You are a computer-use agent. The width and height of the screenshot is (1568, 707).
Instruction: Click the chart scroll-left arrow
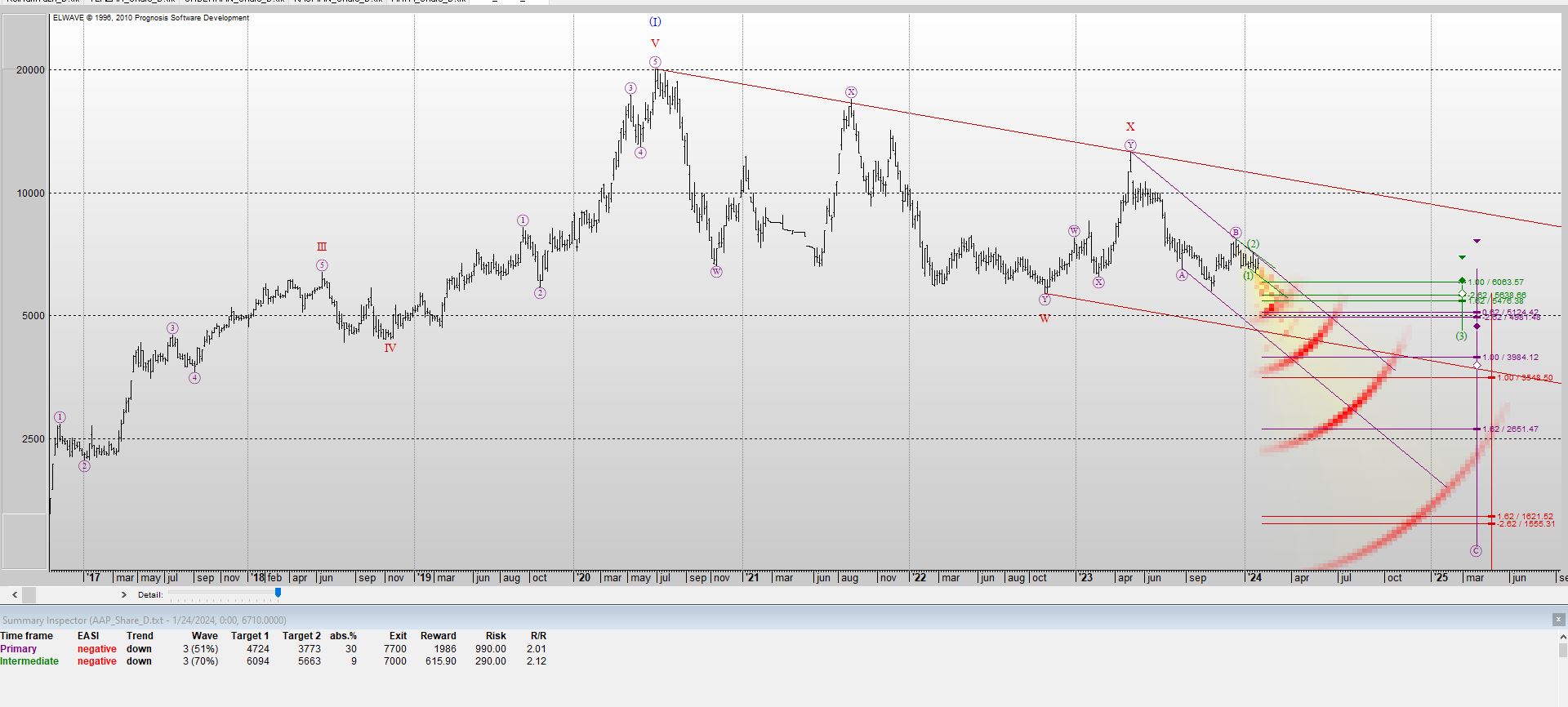click(15, 594)
